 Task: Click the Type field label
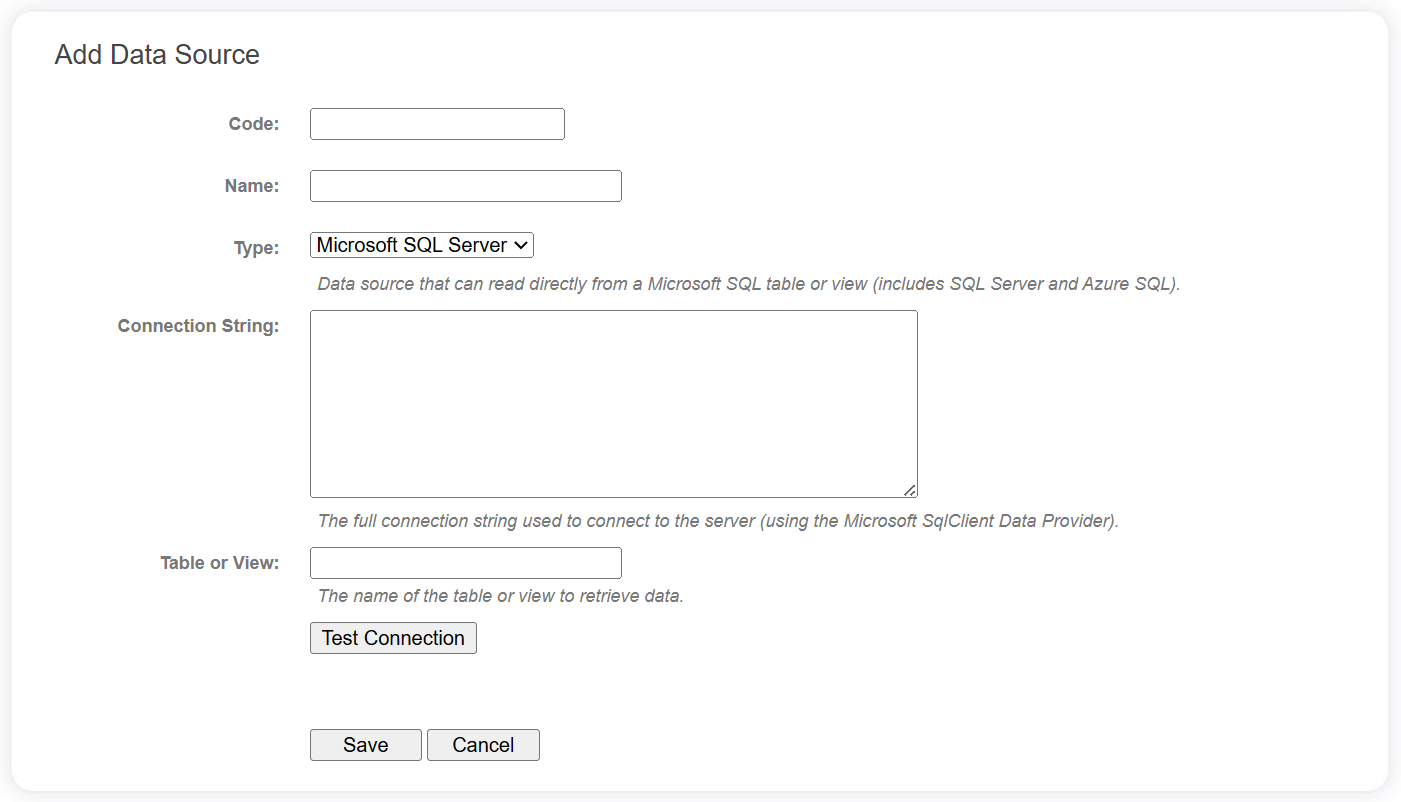(256, 247)
